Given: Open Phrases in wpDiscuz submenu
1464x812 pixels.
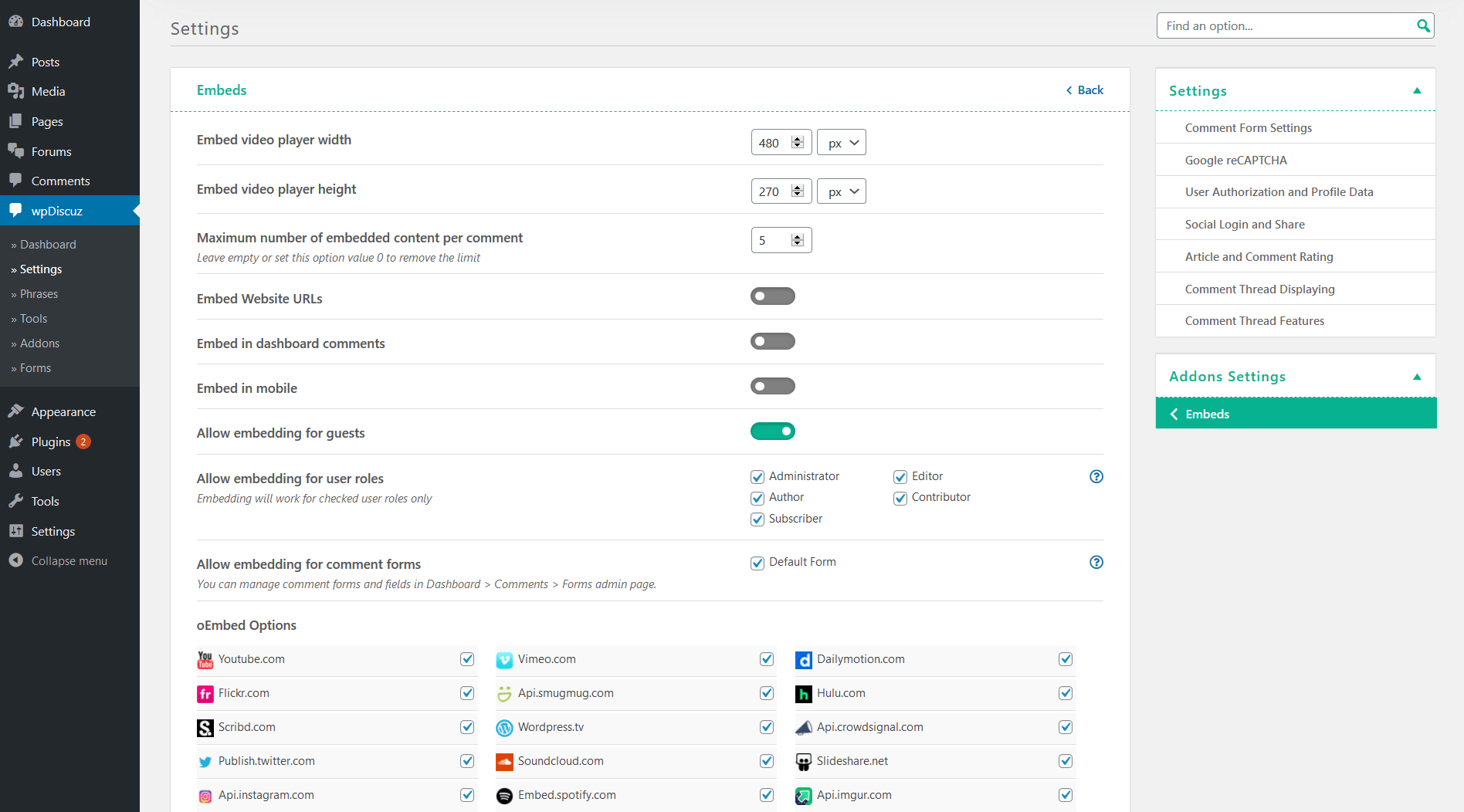Looking at the screenshot, I should click(x=39, y=294).
